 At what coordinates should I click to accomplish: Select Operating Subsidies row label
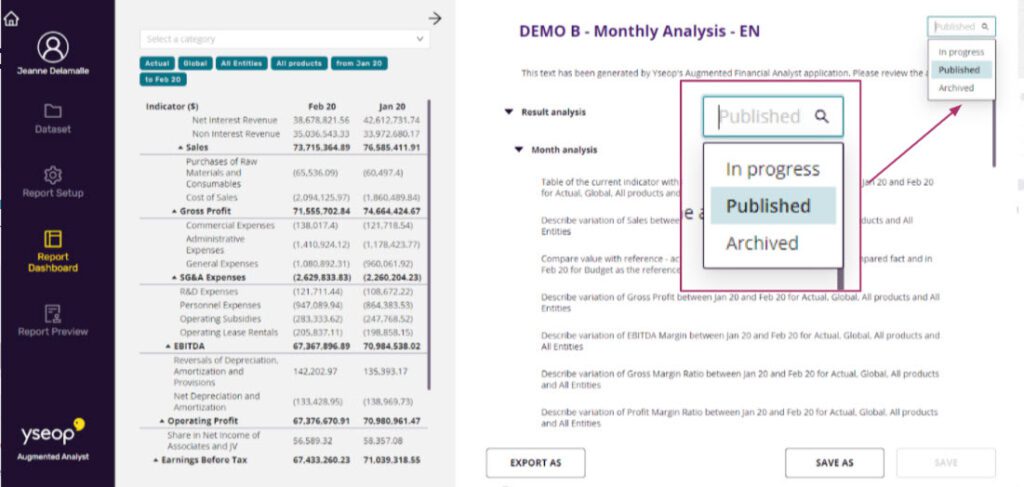(x=220, y=319)
